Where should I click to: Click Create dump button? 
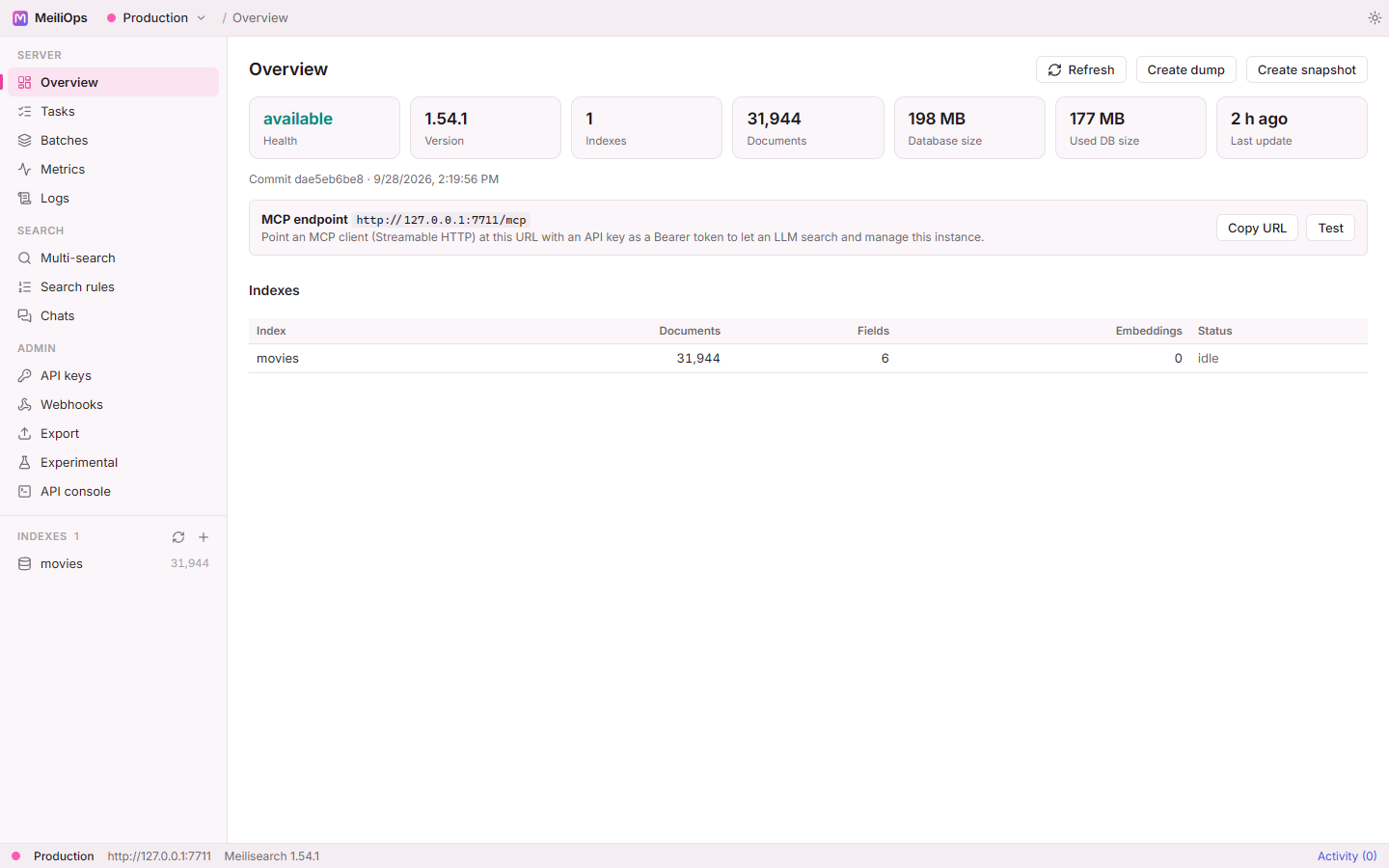1185,69
